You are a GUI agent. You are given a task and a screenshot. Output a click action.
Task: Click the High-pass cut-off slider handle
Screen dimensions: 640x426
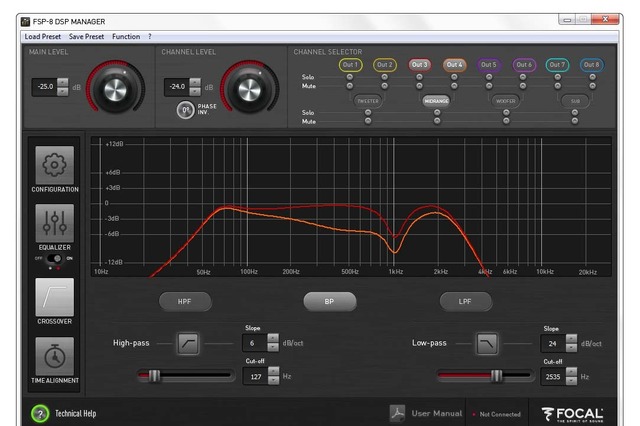155,376
